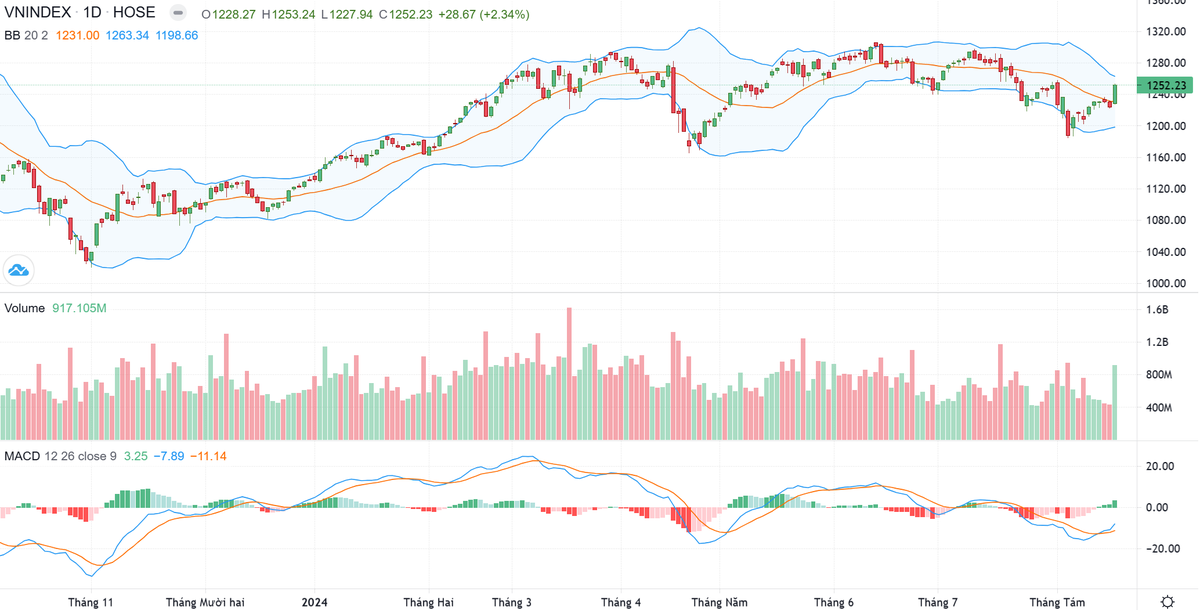Click the VNINDEX symbol name
The width and height of the screenshot is (1200, 610).
[x=39, y=14]
